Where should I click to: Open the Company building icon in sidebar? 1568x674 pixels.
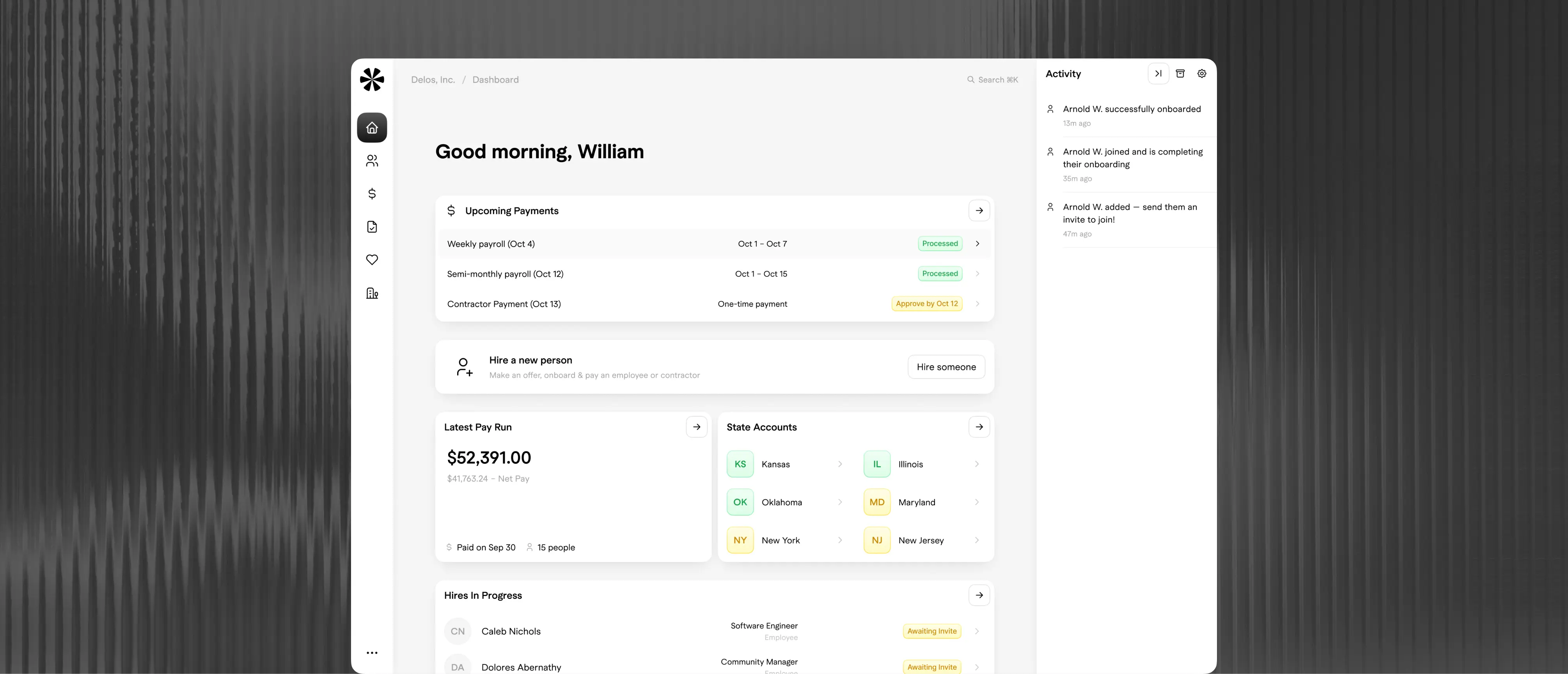pyautogui.click(x=372, y=293)
